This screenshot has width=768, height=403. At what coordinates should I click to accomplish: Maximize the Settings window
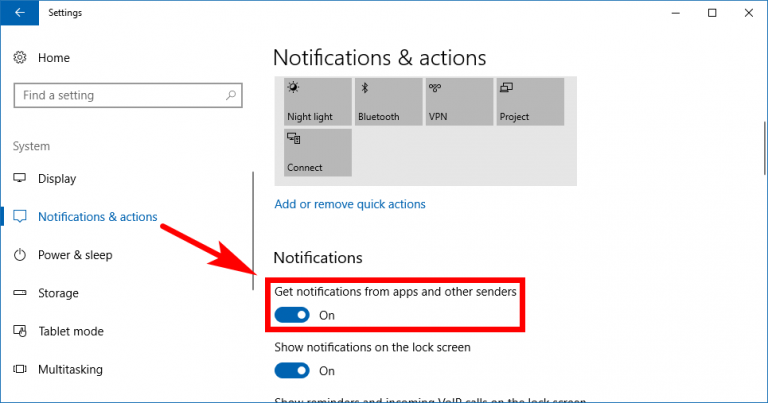(712, 13)
